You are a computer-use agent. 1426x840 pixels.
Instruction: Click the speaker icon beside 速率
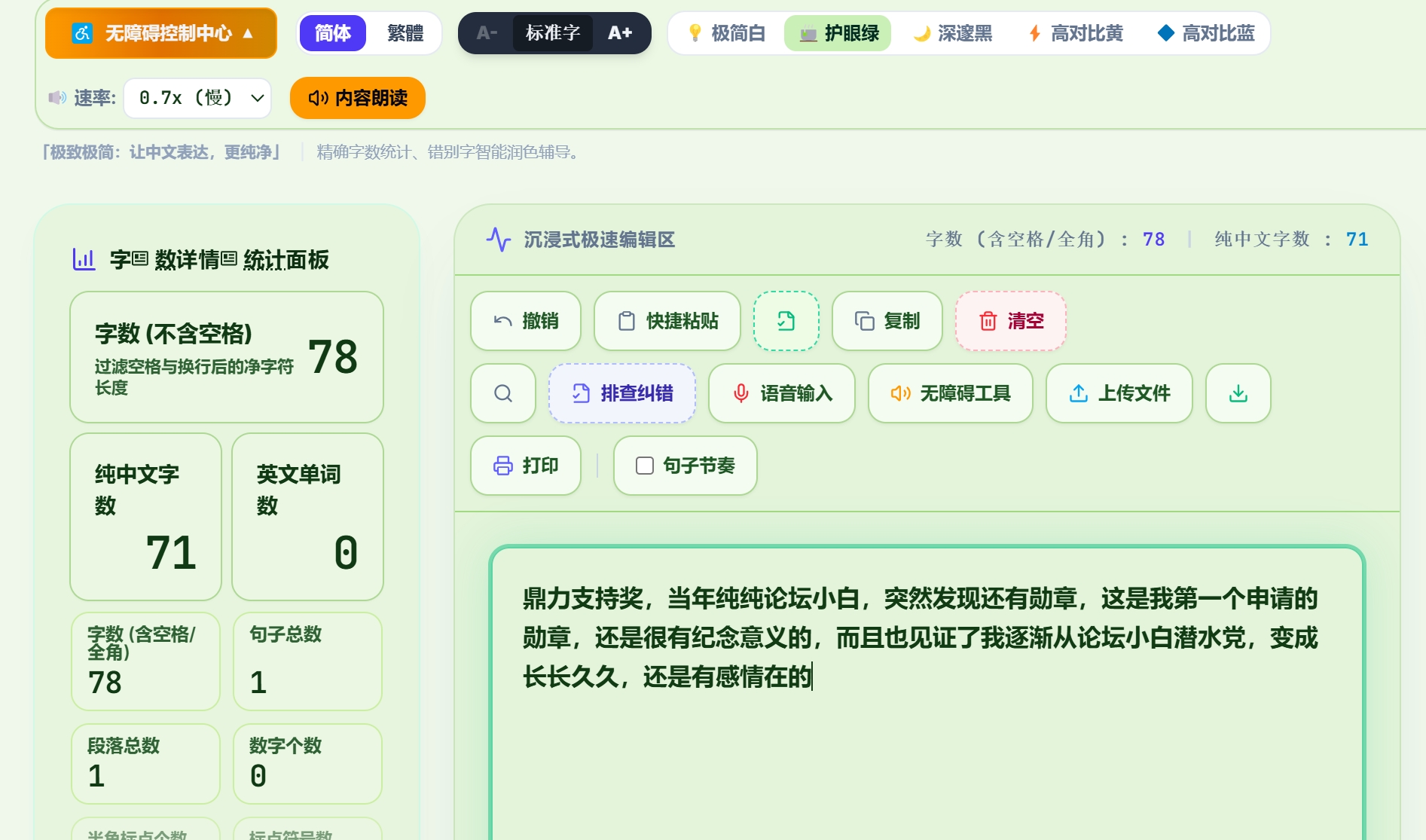coord(57,98)
